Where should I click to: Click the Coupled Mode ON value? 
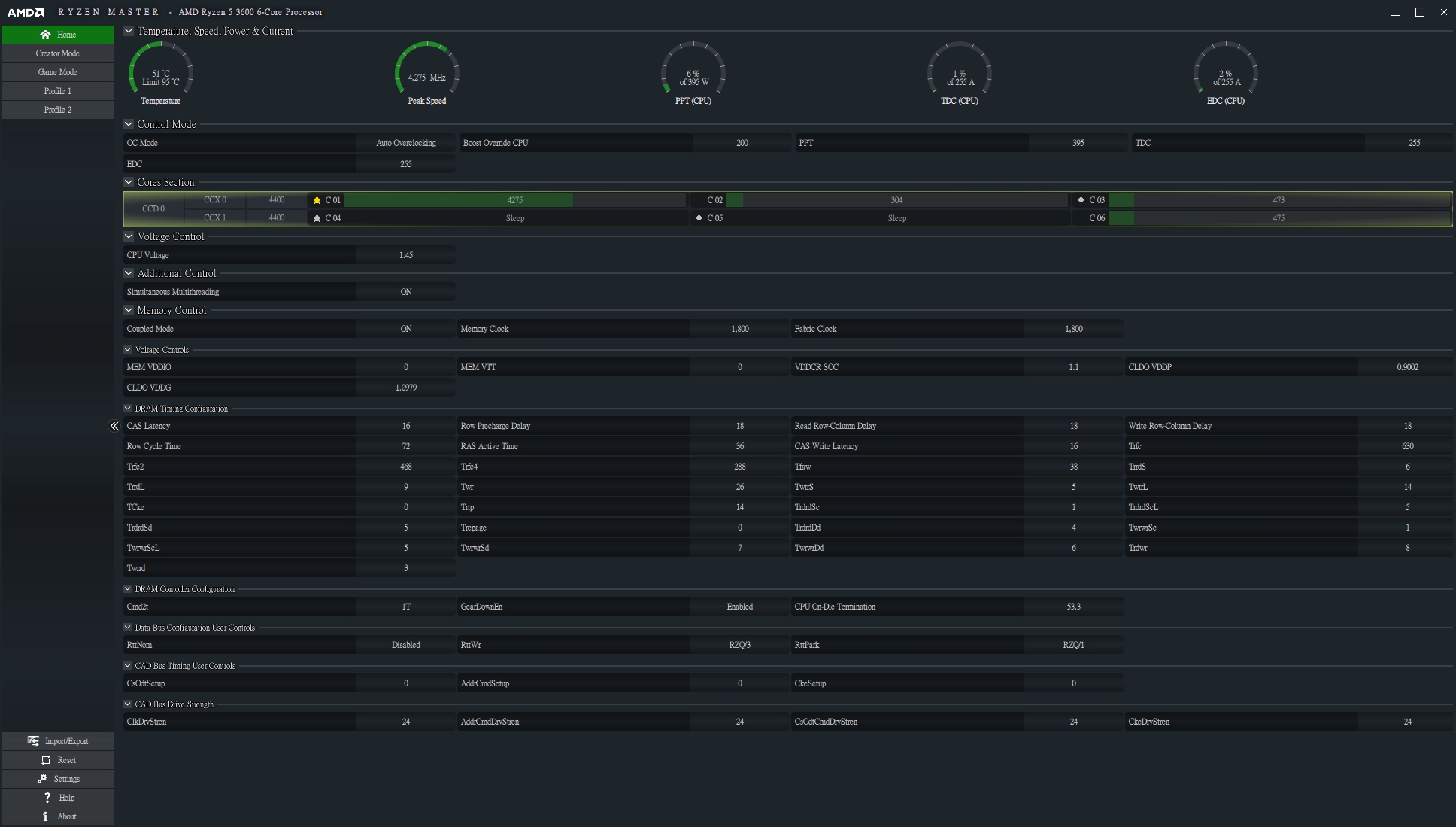[x=406, y=329]
